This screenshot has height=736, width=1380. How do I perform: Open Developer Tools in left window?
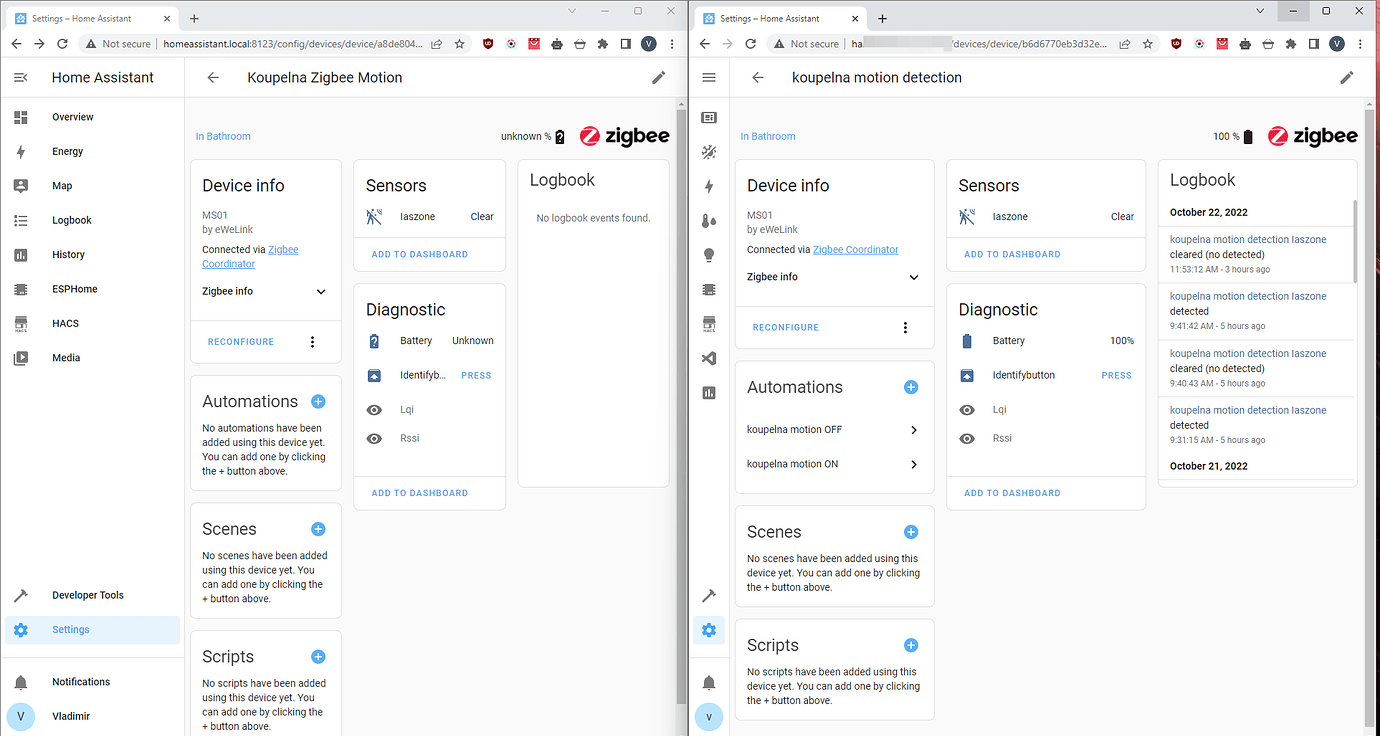92,595
